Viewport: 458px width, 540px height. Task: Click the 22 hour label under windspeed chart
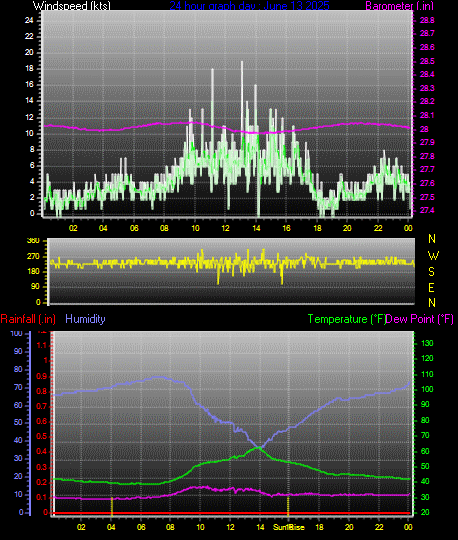pos(378,228)
